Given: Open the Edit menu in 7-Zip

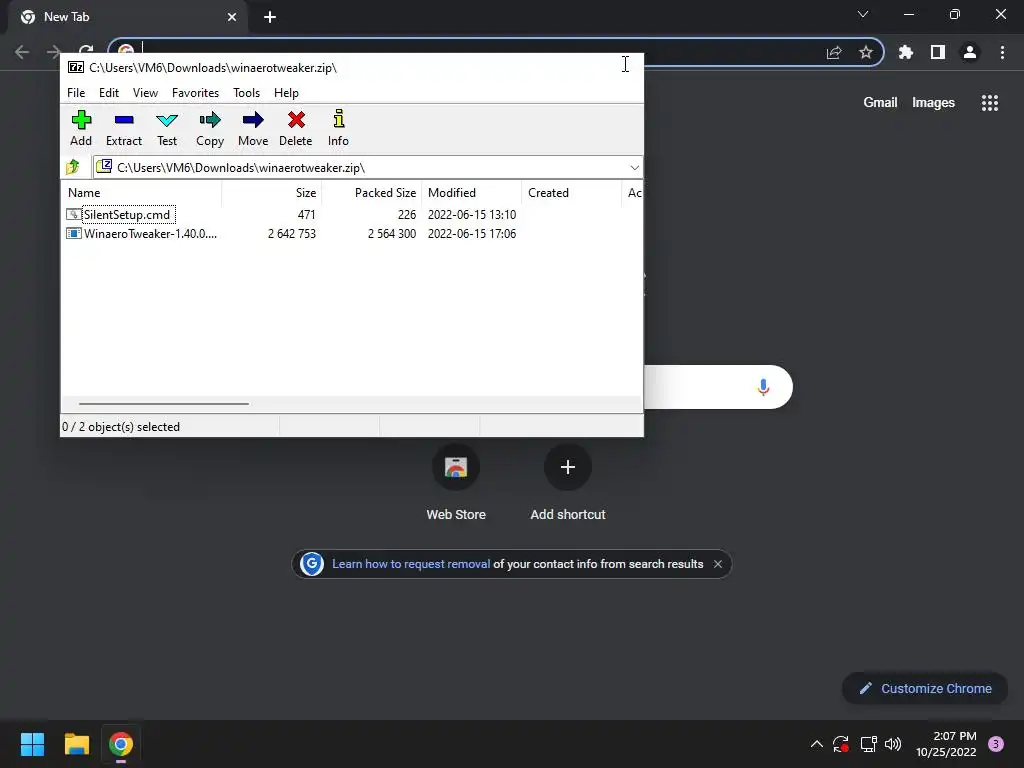Looking at the screenshot, I should pos(108,93).
